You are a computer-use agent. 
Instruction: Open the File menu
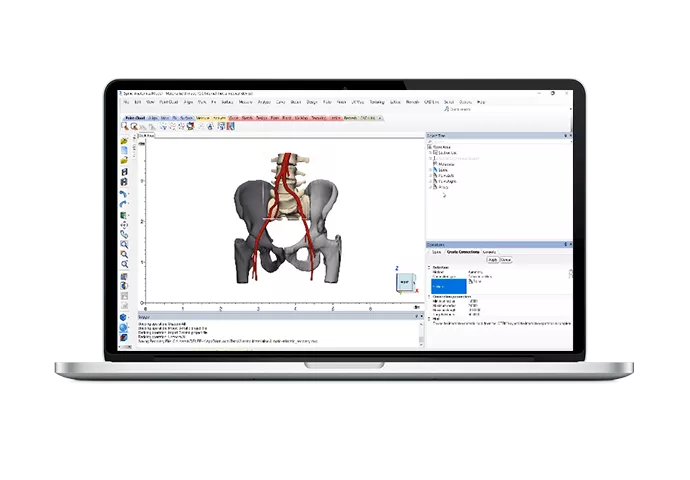coord(126,102)
